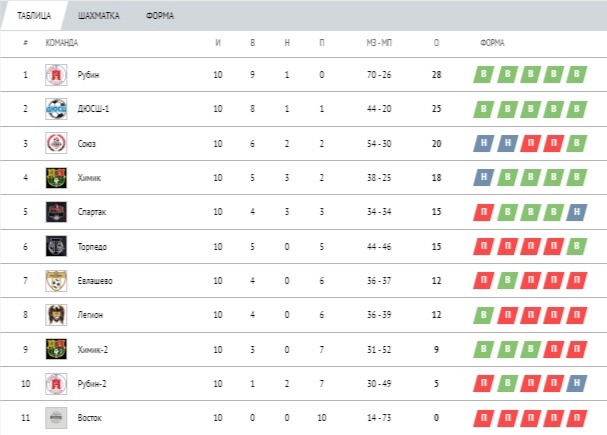607x435 pixels.
Task: Sort by the О points column header
Action: coord(436,43)
